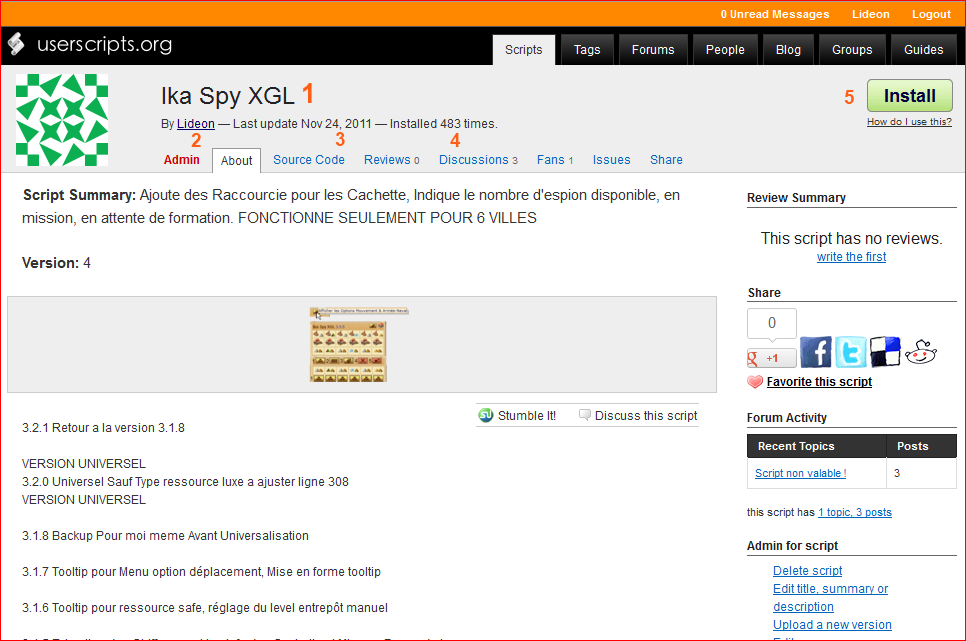Click the green Install button
The image size is (966, 641).
point(909,96)
